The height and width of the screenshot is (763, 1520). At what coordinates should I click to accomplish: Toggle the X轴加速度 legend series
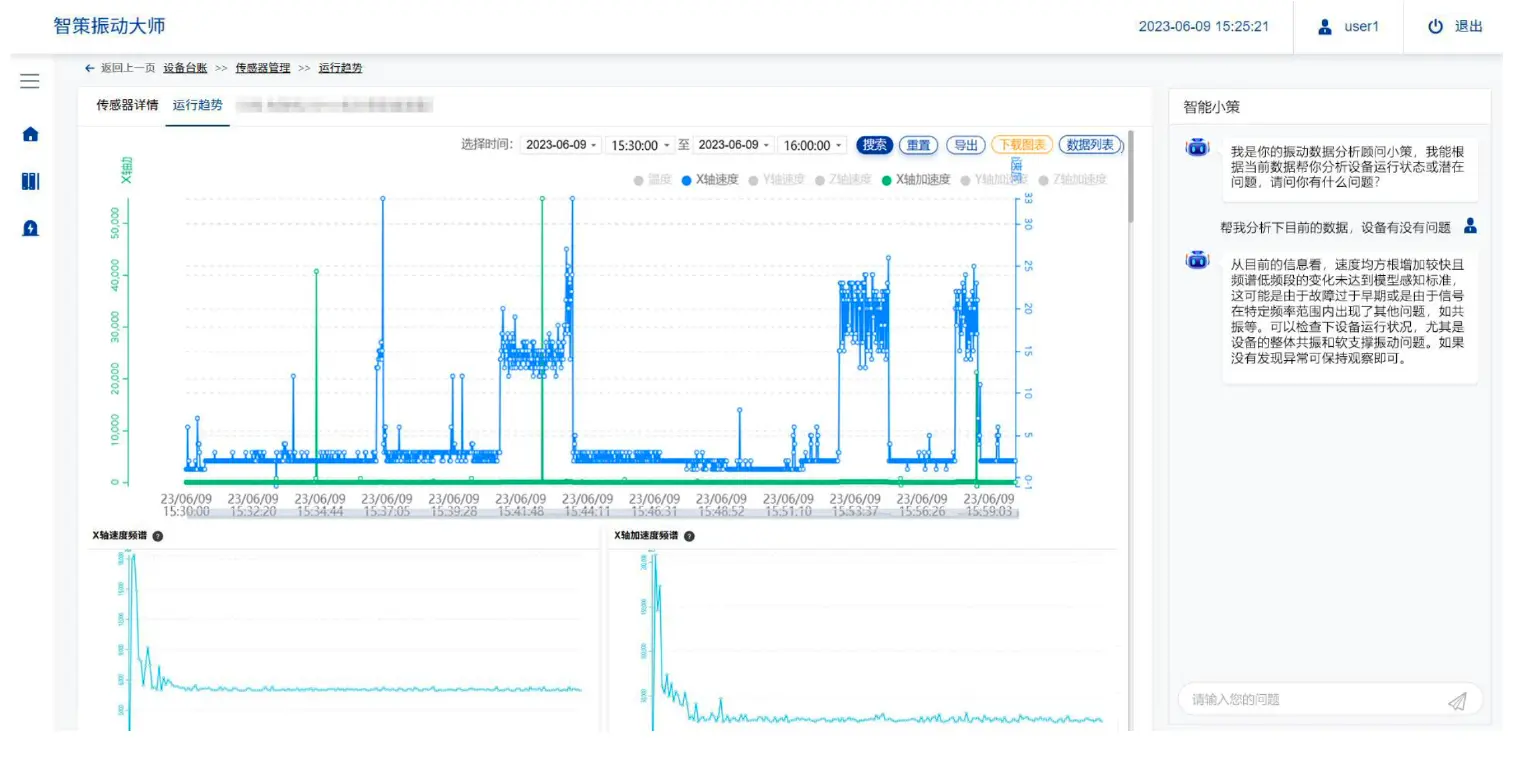click(916, 180)
